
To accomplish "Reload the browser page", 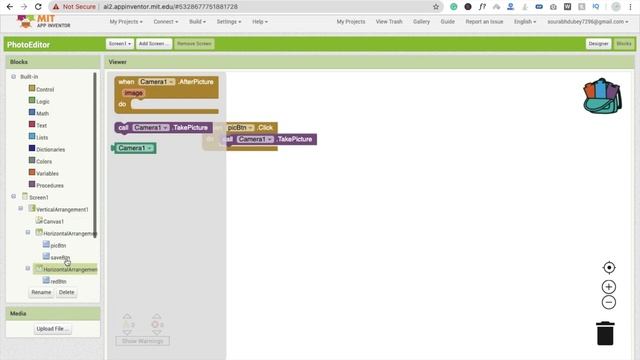I will [38, 7].
